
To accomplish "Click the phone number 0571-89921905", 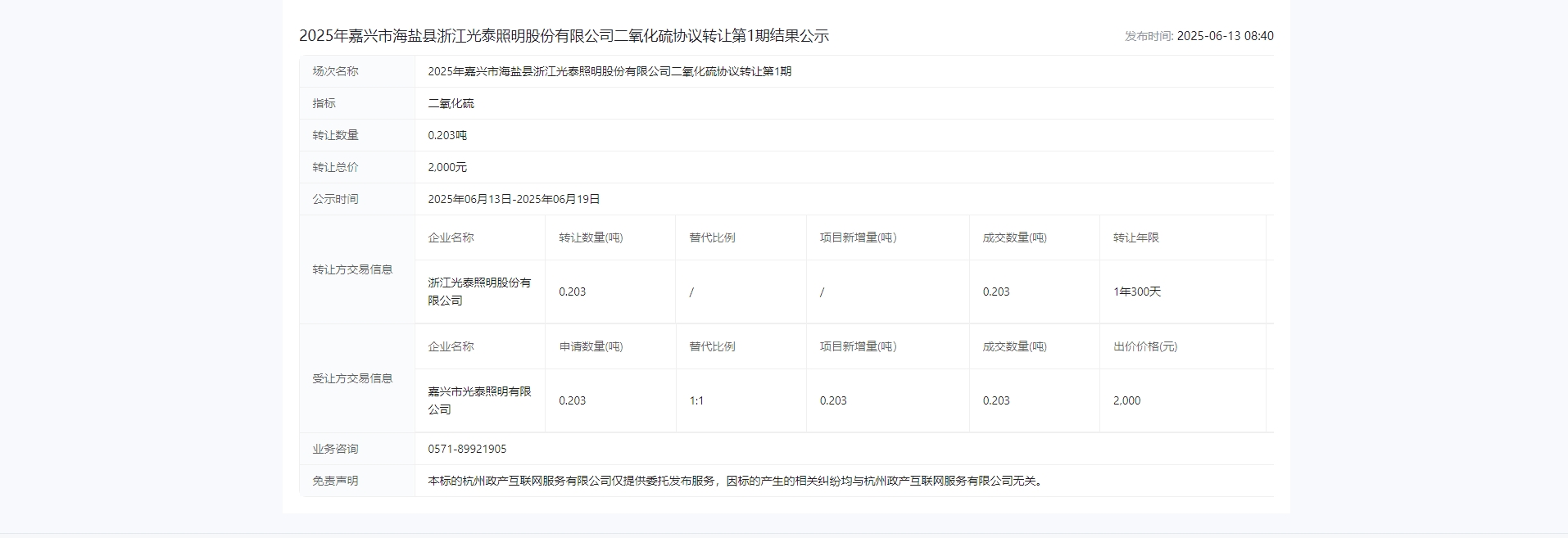I will (x=467, y=449).
